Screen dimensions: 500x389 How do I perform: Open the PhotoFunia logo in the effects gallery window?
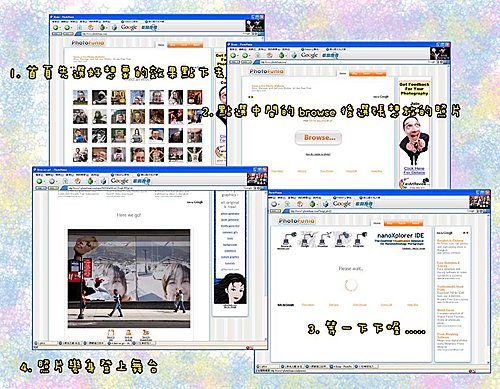[x=88, y=43]
